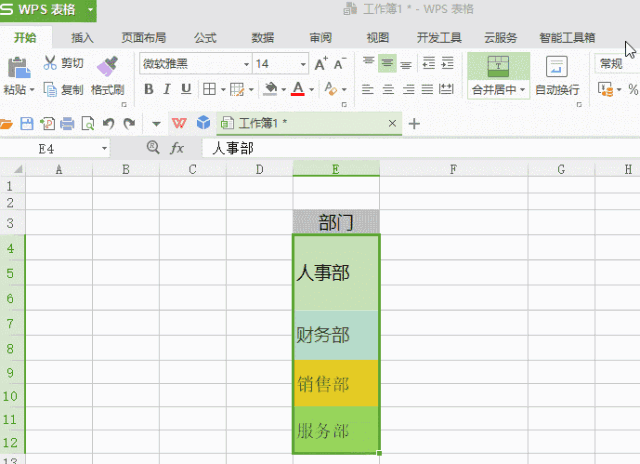The image size is (640, 464).
Task: Open the WPS application menu arrow
Action: pos(90,9)
